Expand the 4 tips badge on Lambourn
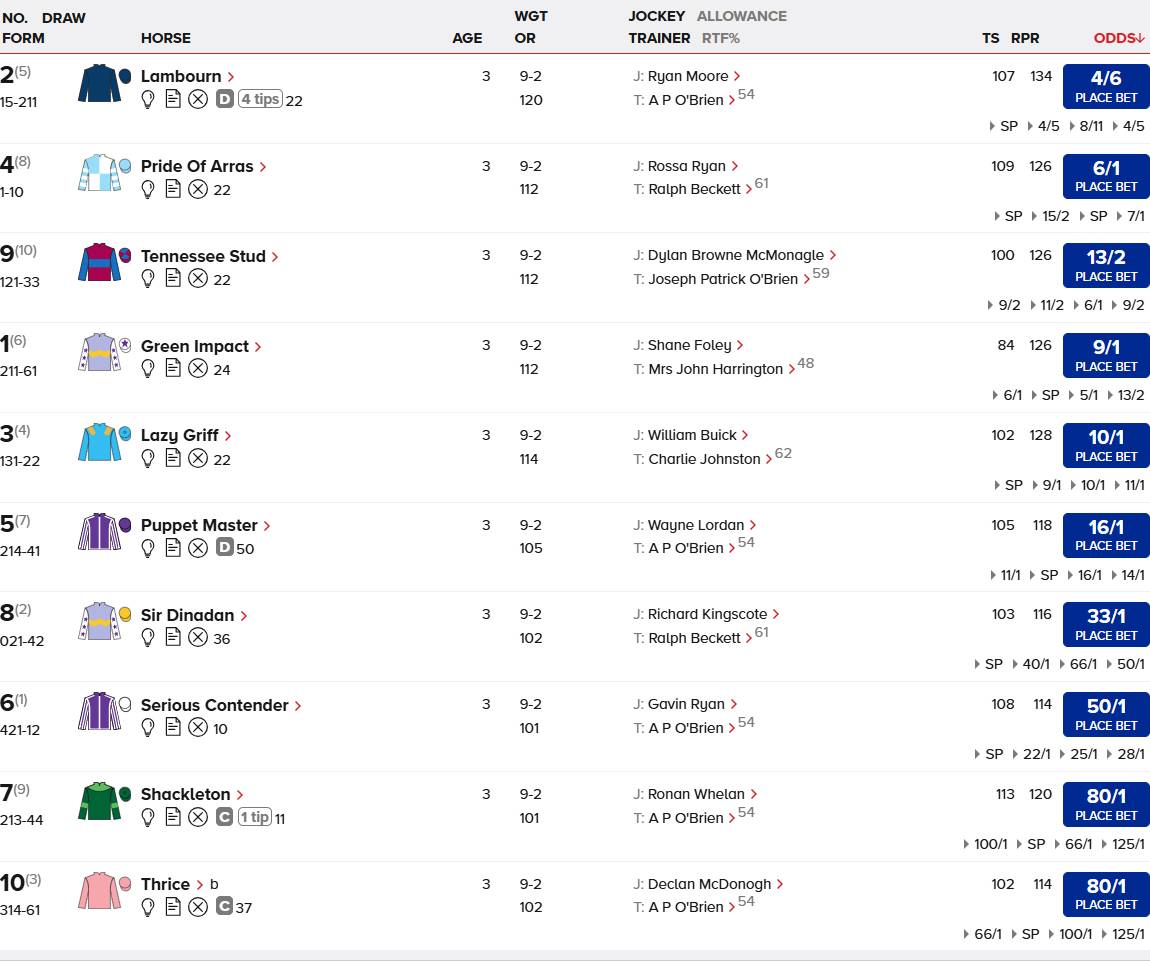 259,99
